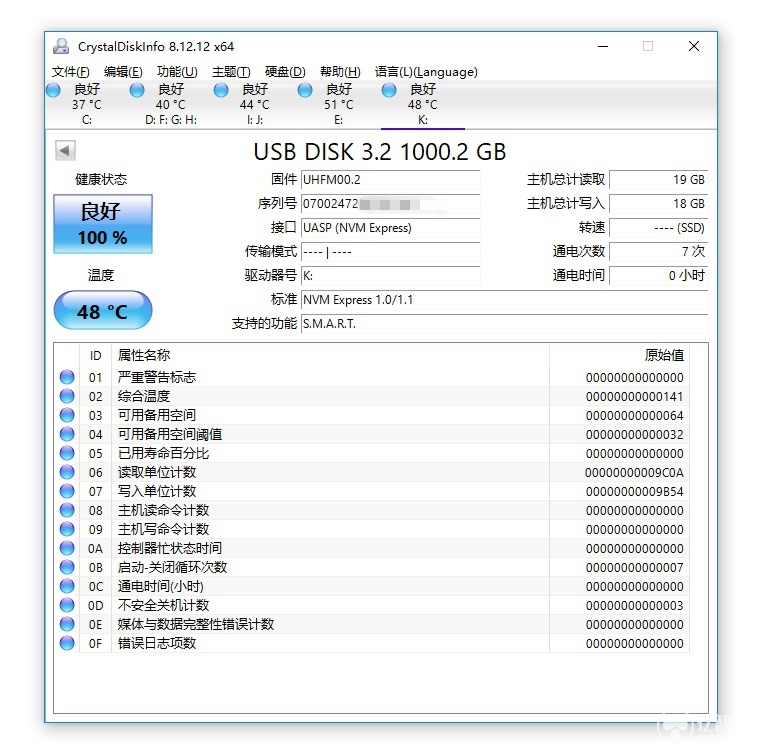Click raw value 0000000000007
784x755 pixels.
coord(634,568)
